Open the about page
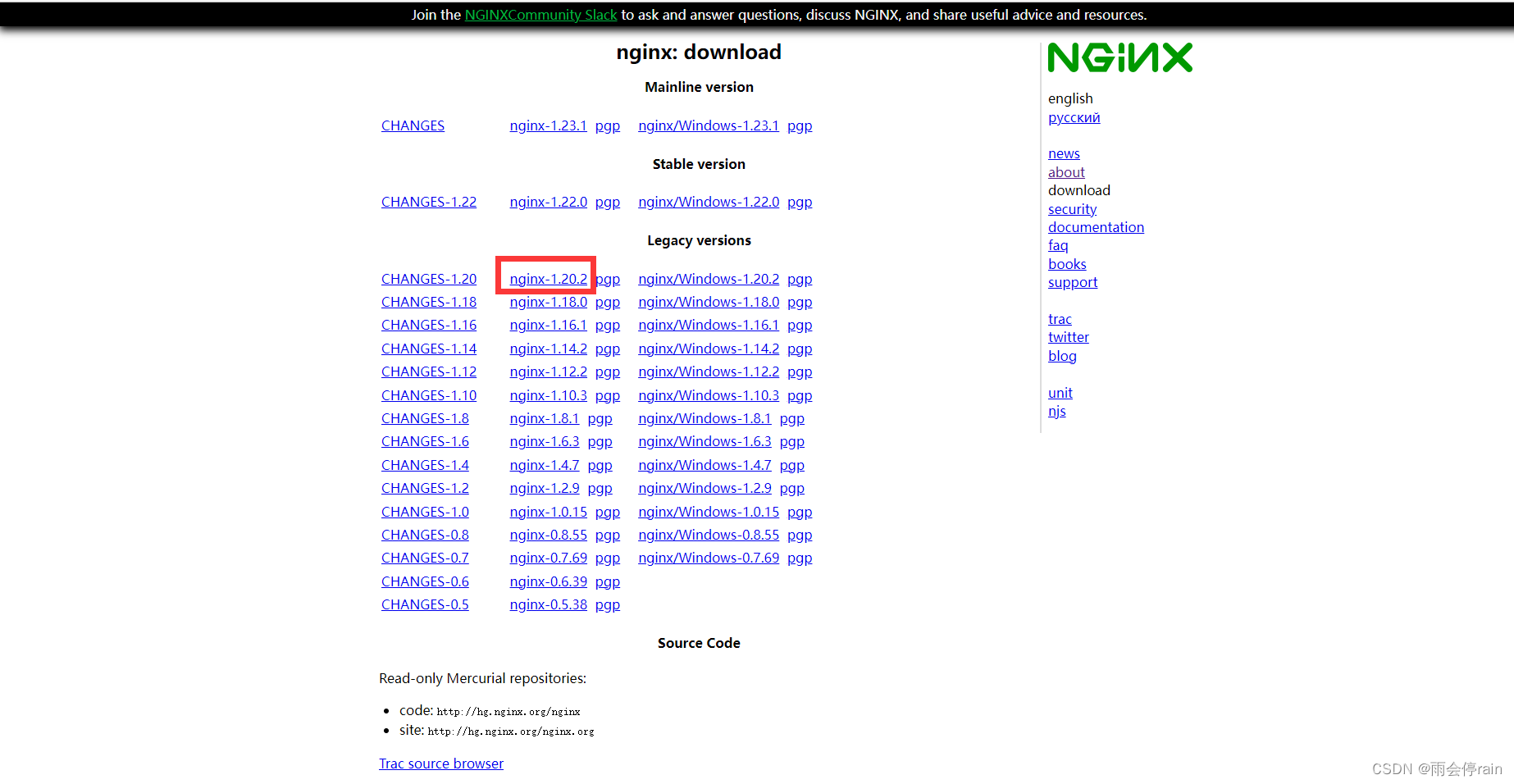Image resolution: width=1514 pixels, height=784 pixels. tap(1066, 172)
